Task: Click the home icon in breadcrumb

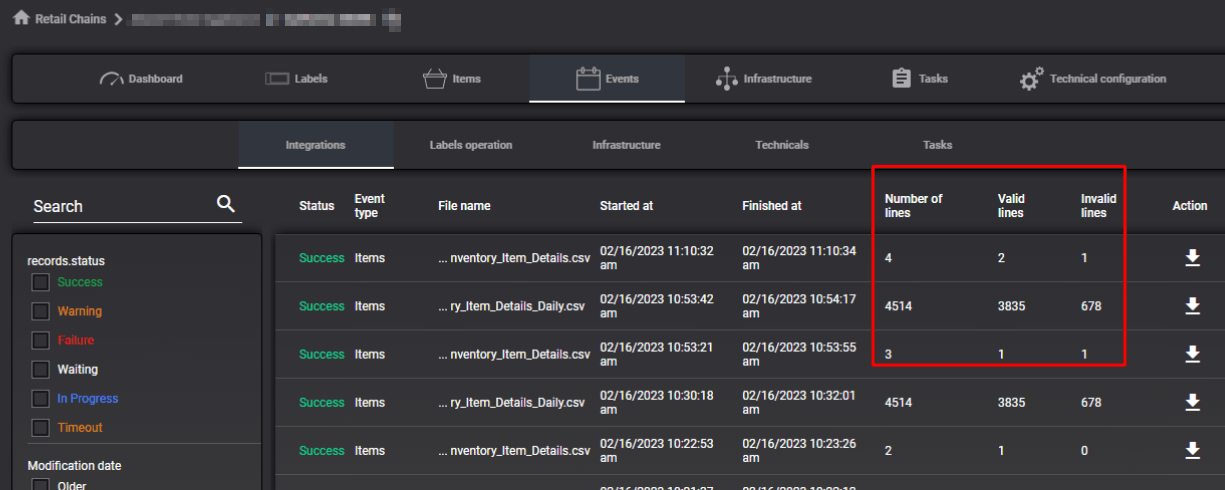Action: coord(21,18)
